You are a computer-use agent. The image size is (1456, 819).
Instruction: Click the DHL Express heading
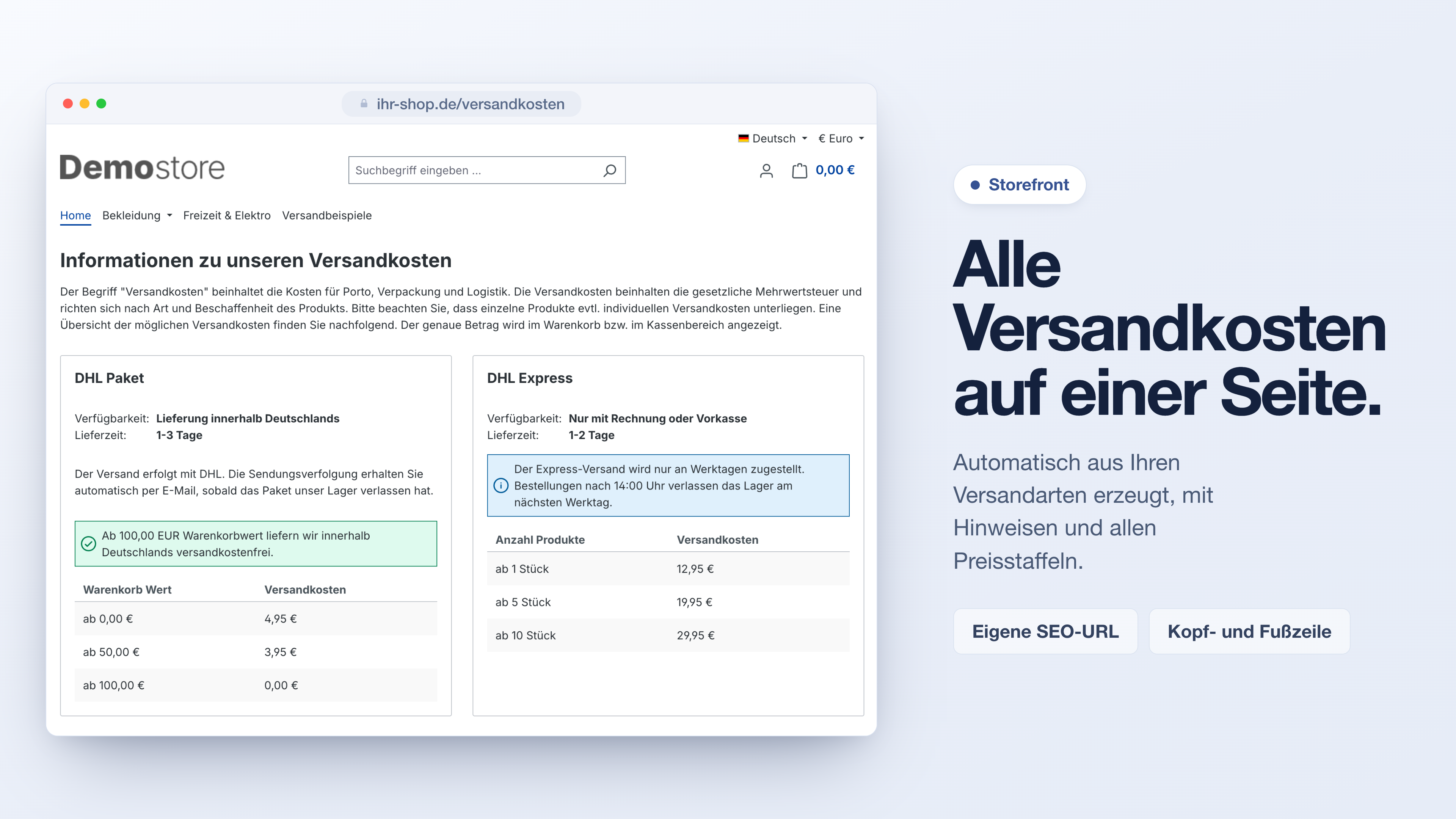coord(530,378)
